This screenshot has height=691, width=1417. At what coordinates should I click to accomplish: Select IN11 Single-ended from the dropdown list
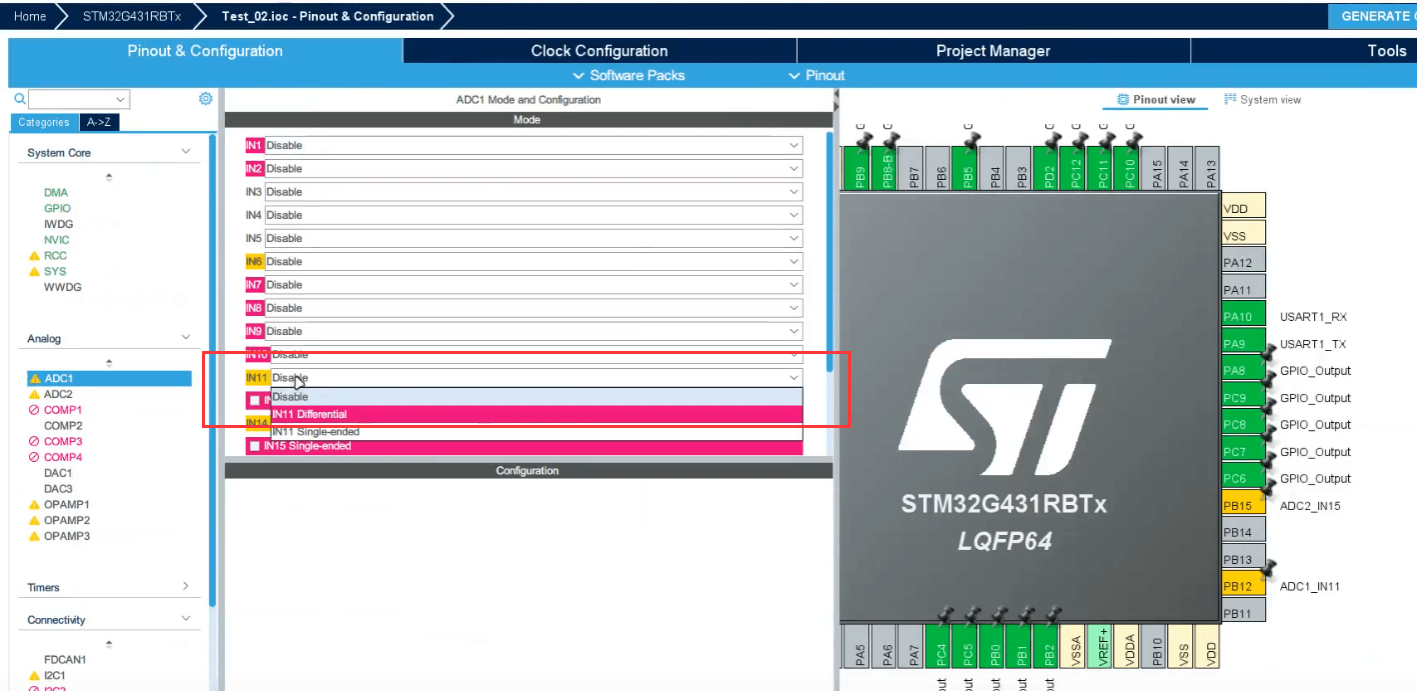316,432
